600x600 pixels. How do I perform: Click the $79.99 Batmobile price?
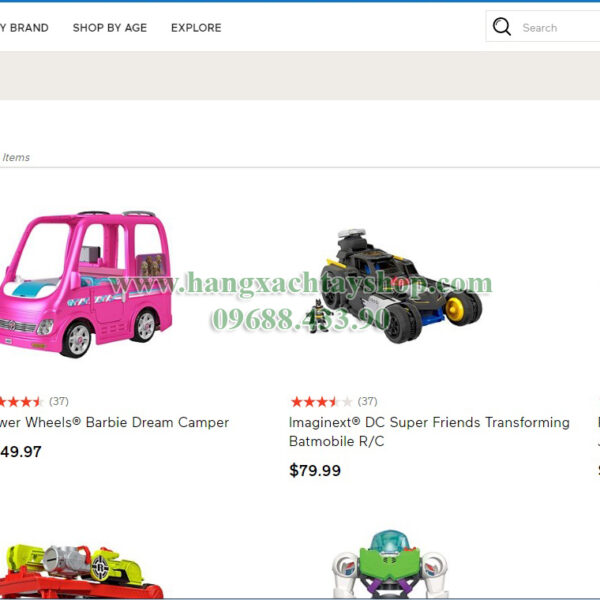pyautogui.click(x=315, y=470)
